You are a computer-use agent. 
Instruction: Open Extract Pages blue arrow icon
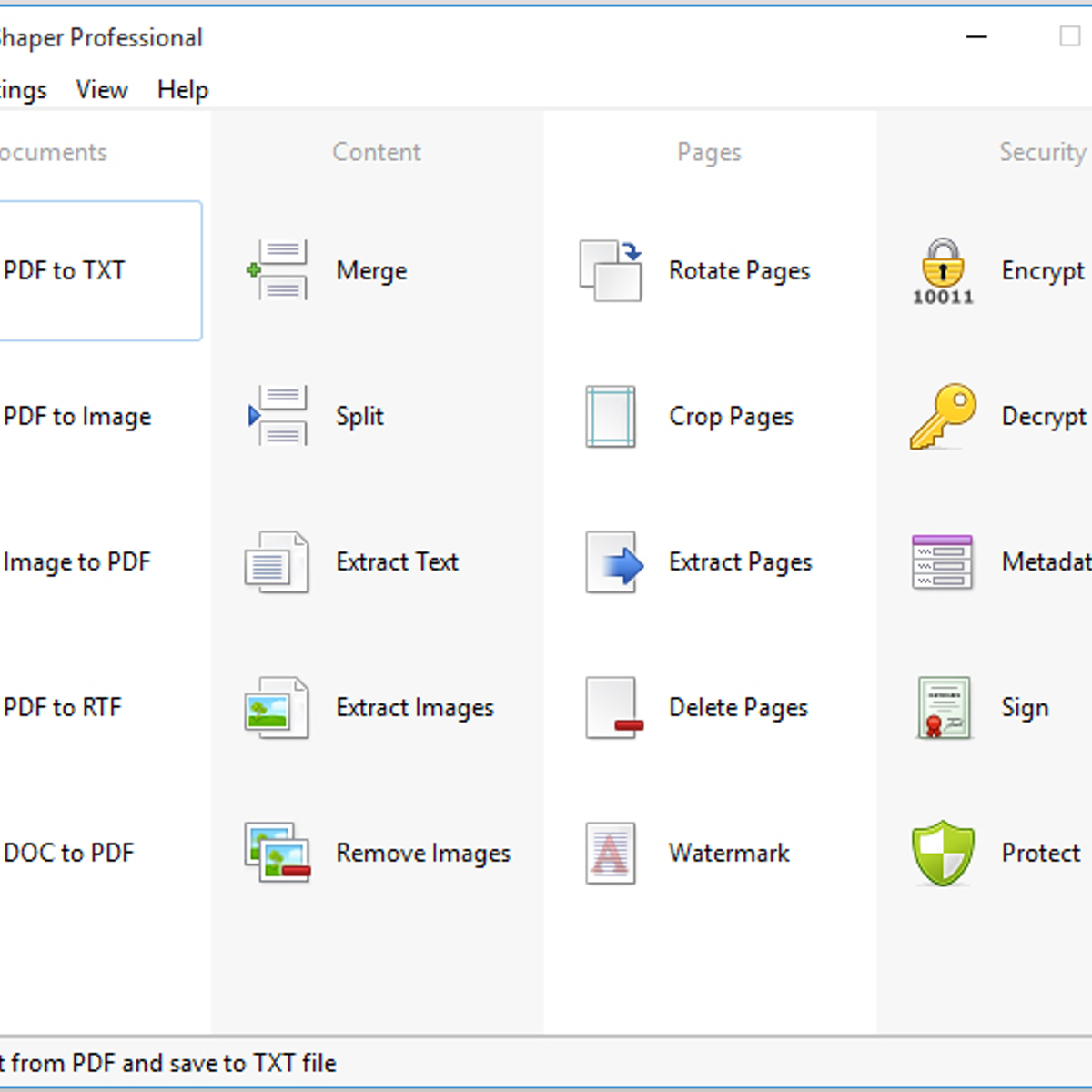613,562
